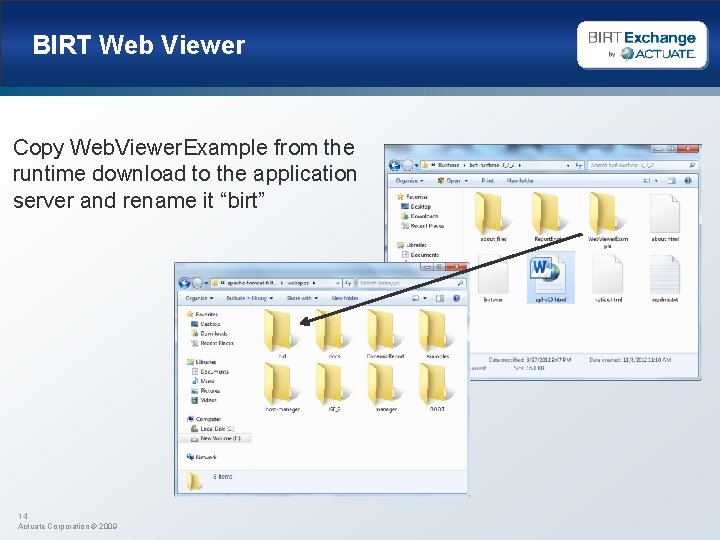Go back in the birt-runtime window
This screenshot has width=720, height=540.
click(395, 165)
